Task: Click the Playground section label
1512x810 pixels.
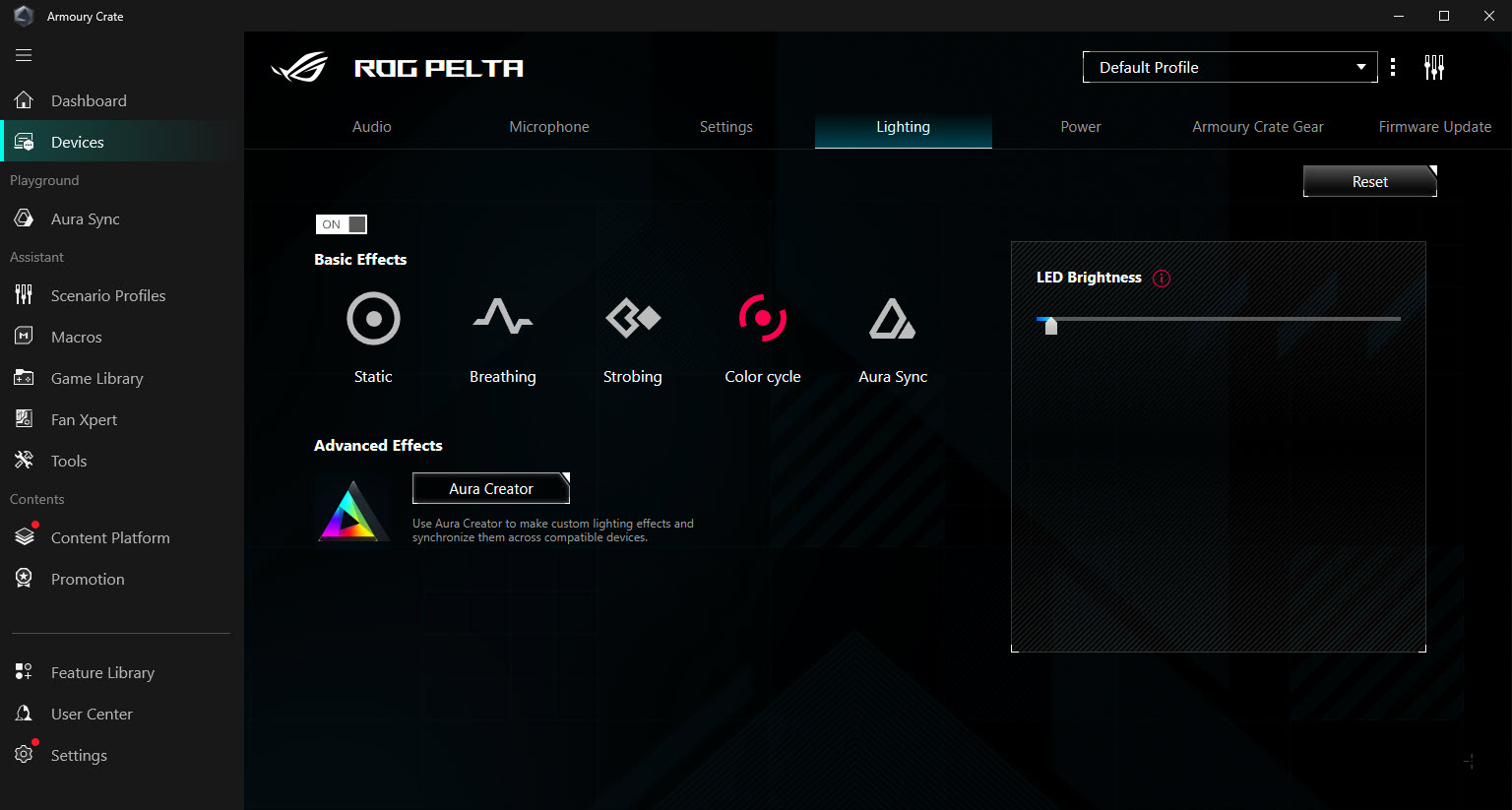Action: pyautogui.click(x=44, y=180)
